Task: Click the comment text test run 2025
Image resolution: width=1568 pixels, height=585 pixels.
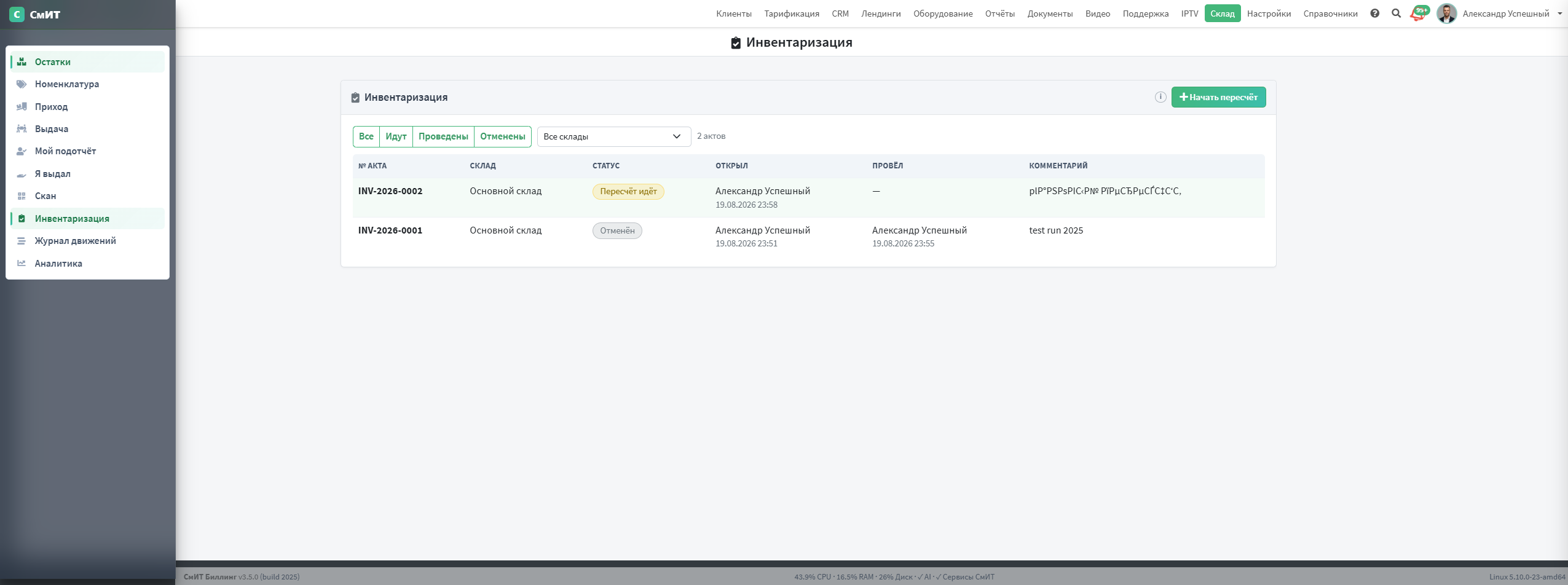Action: click(1056, 230)
